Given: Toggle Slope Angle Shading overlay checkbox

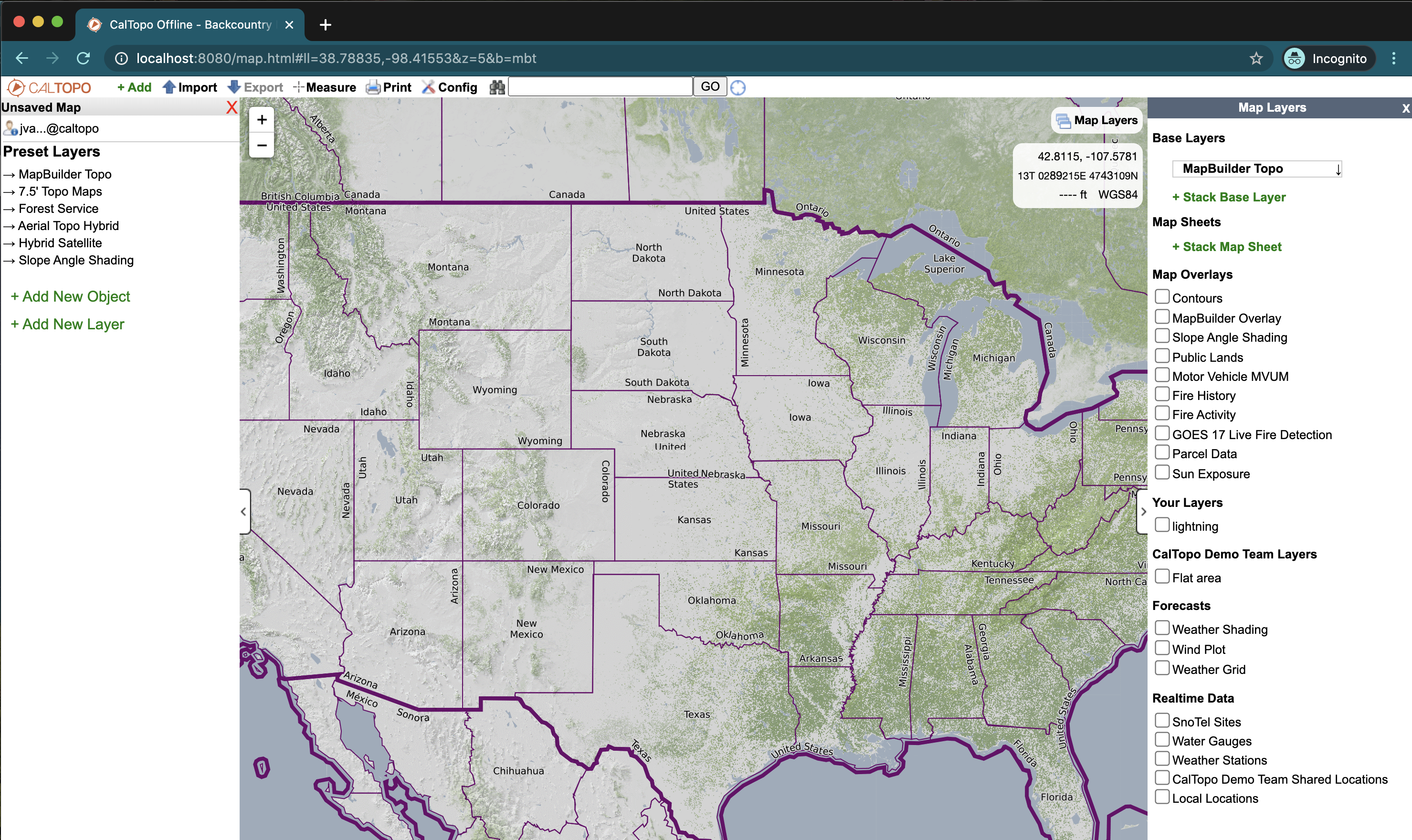Looking at the screenshot, I should 1162,336.
